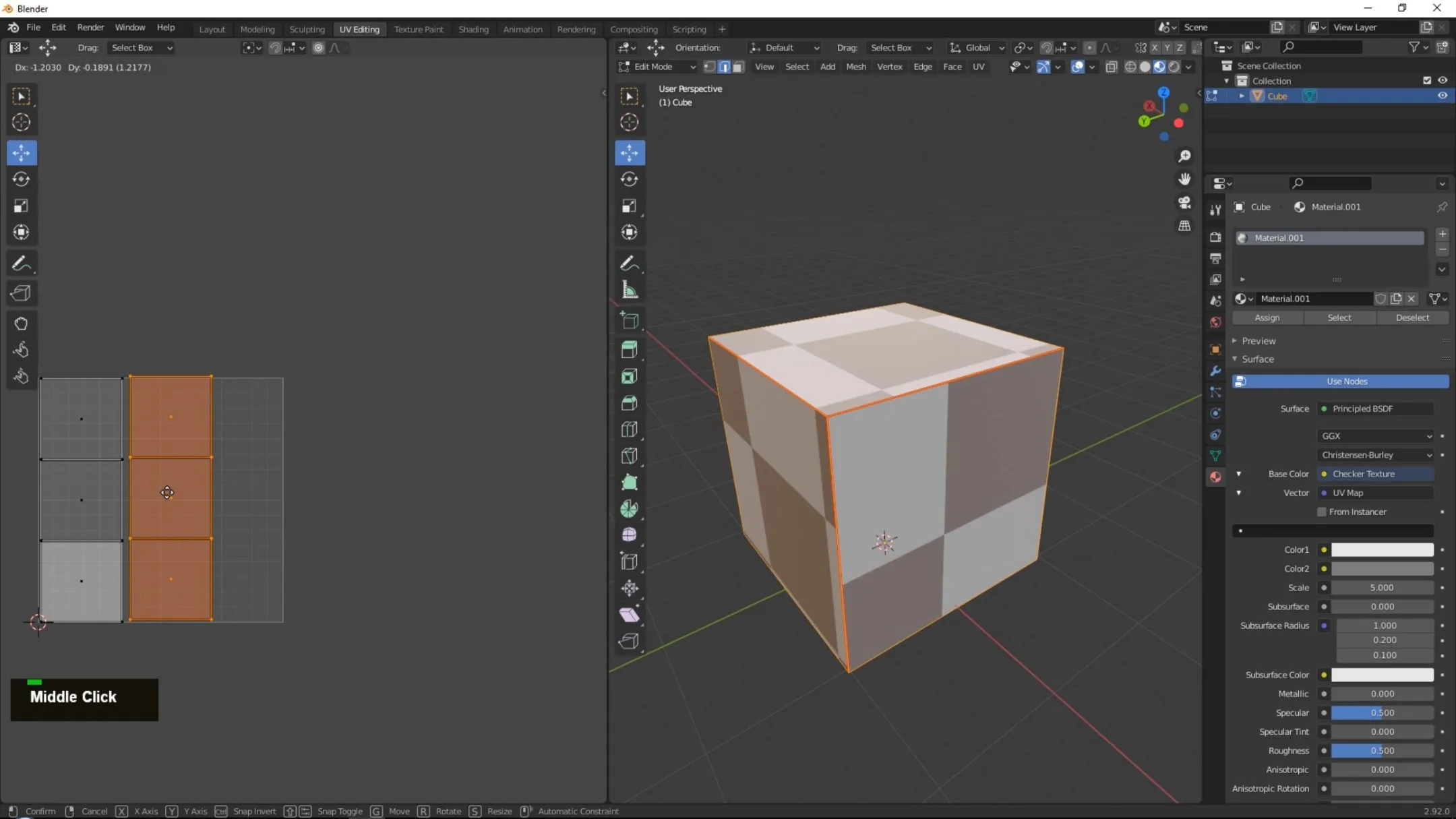Open the Shading workspace tab

pos(471,28)
